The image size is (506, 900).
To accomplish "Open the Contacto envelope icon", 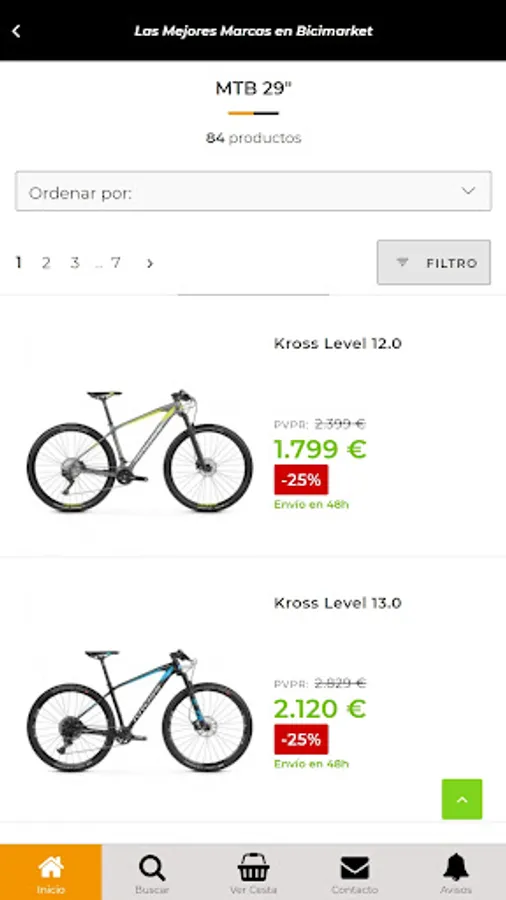I will (355, 868).
